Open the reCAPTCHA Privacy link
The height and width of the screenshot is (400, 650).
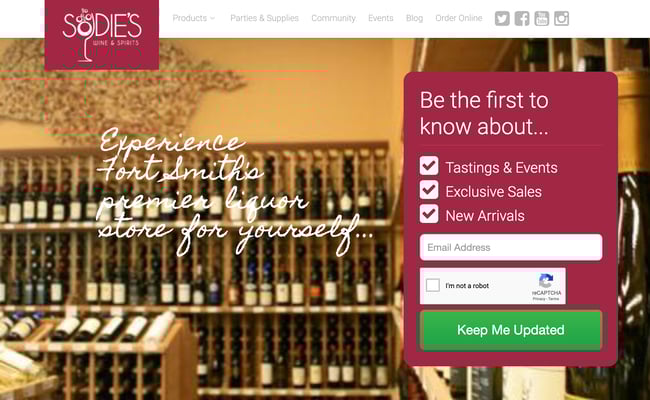pos(539,298)
